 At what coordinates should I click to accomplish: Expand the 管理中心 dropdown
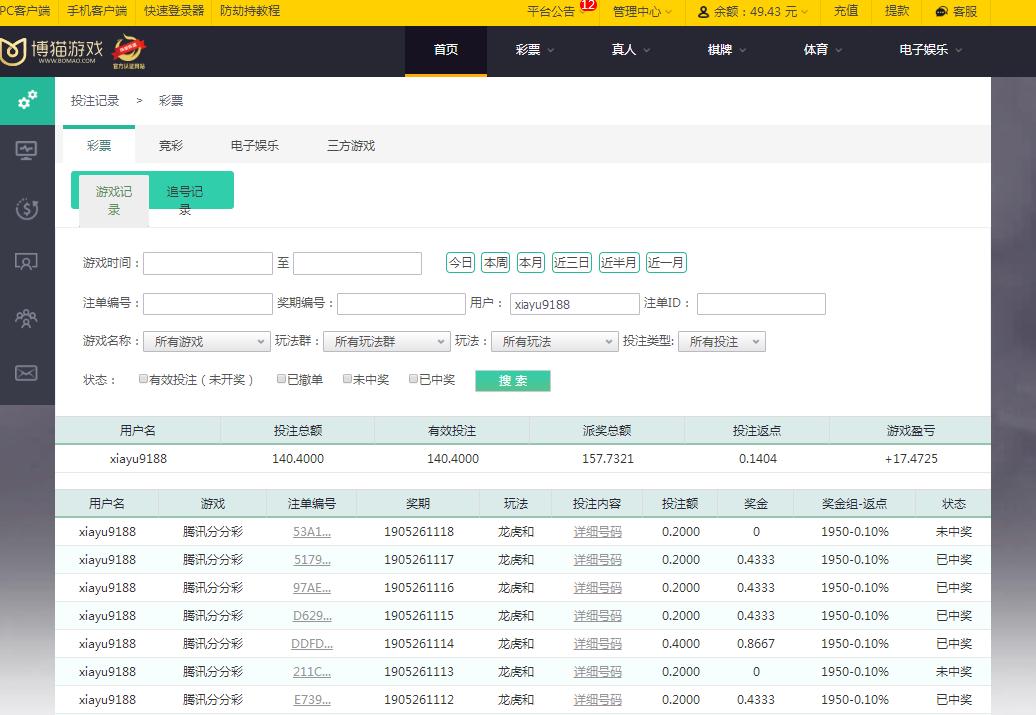642,12
